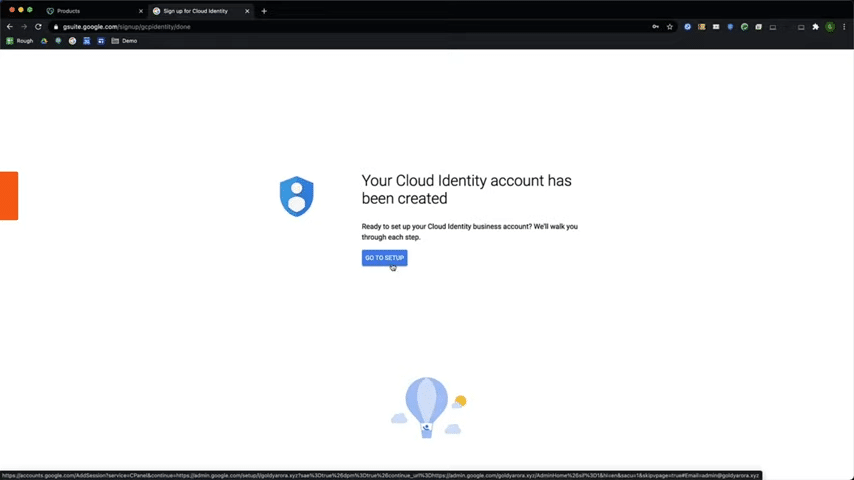Click the address bar URL
Viewport: 854px width, 480px height.
click(x=126, y=27)
